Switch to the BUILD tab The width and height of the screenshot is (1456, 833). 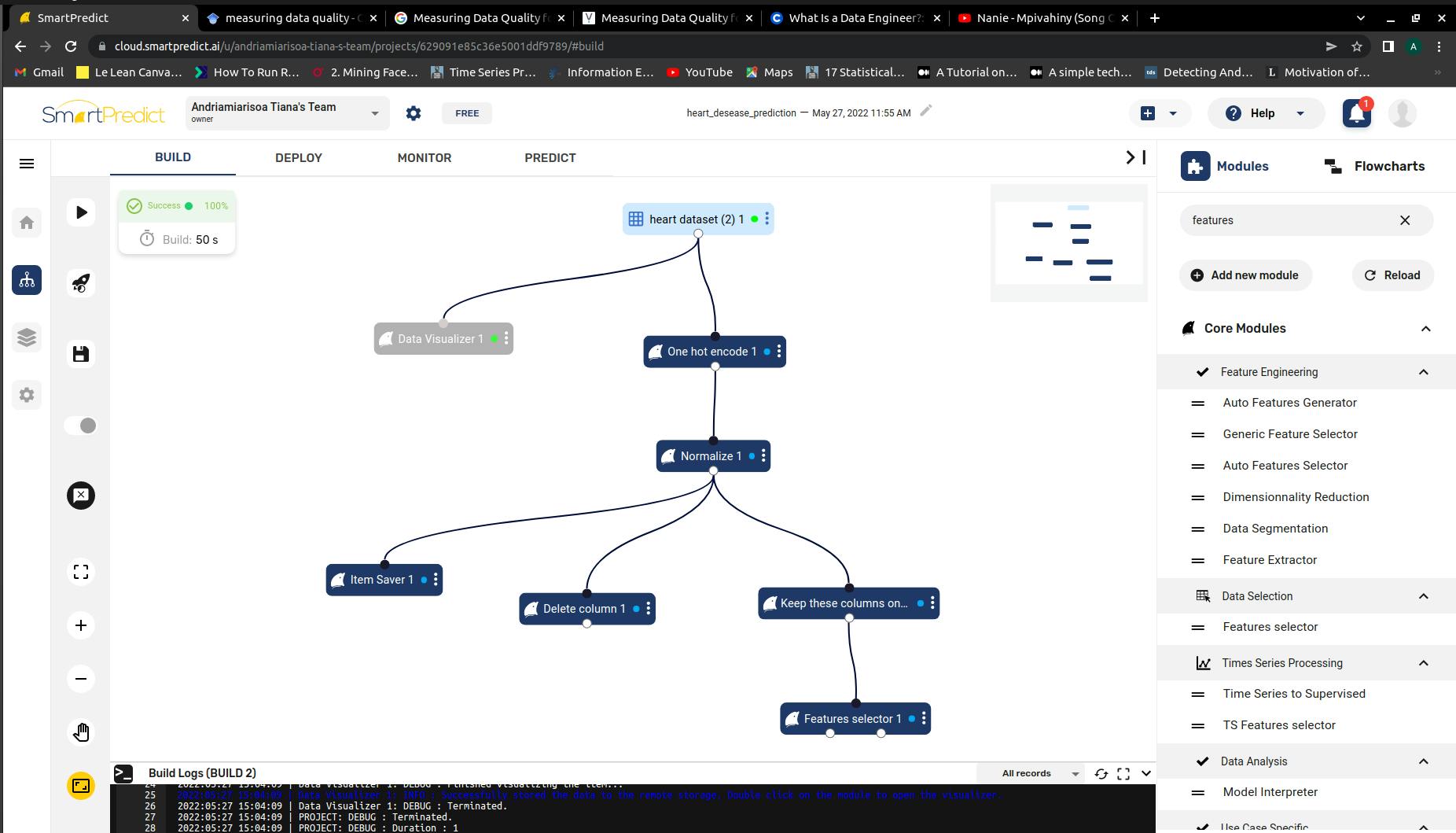coord(173,157)
